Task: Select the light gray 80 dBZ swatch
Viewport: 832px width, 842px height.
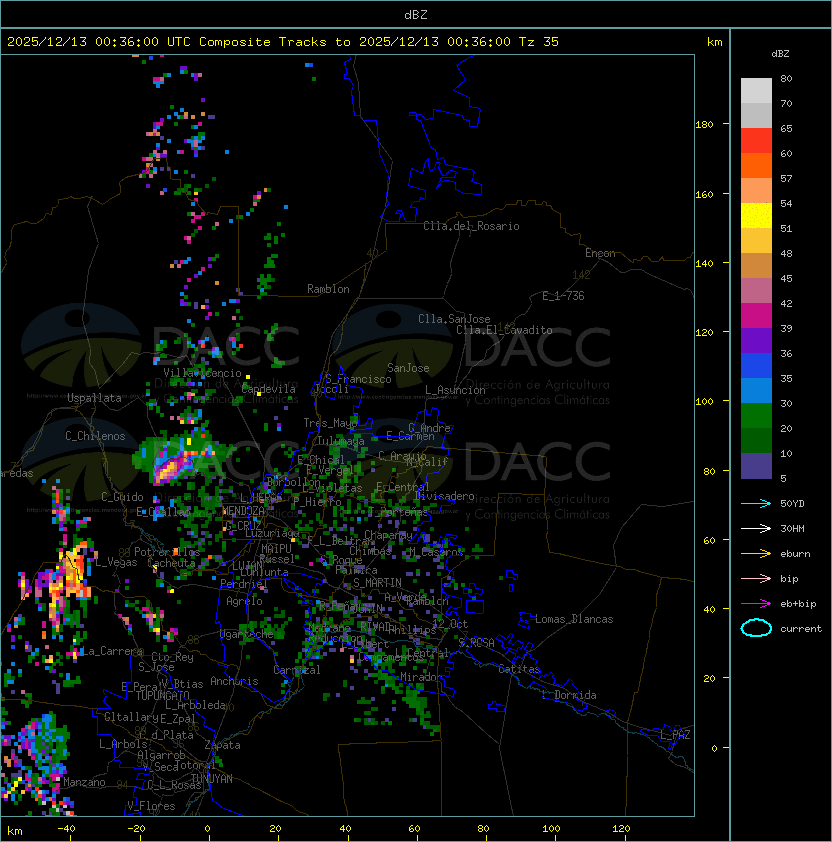Action: [x=756, y=91]
